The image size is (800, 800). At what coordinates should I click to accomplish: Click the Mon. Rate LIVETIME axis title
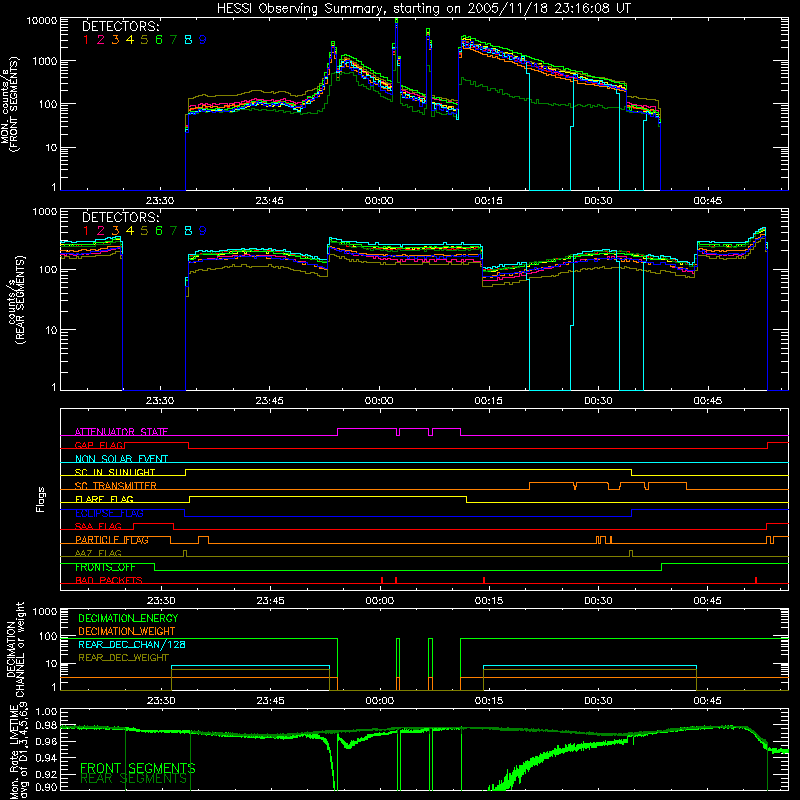17,751
